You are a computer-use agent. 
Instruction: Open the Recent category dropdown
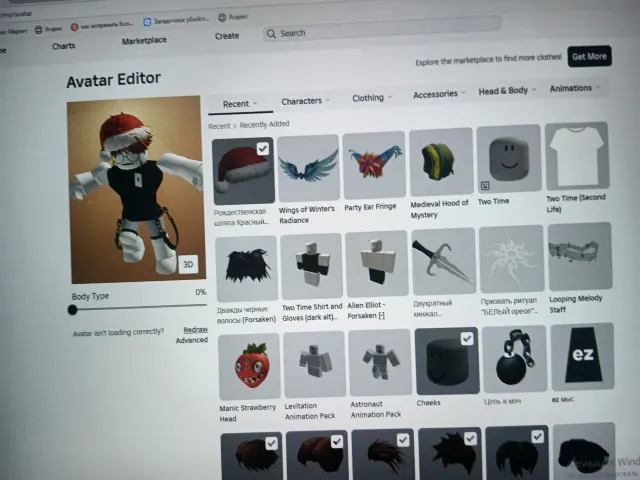[240, 104]
